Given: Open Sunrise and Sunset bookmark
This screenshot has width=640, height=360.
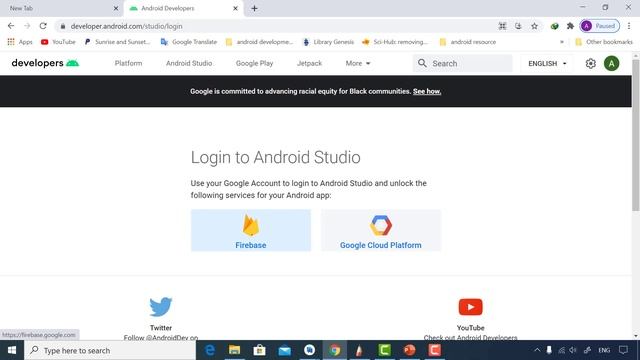Looking at the screenshot, I should (x=118, y=42).
